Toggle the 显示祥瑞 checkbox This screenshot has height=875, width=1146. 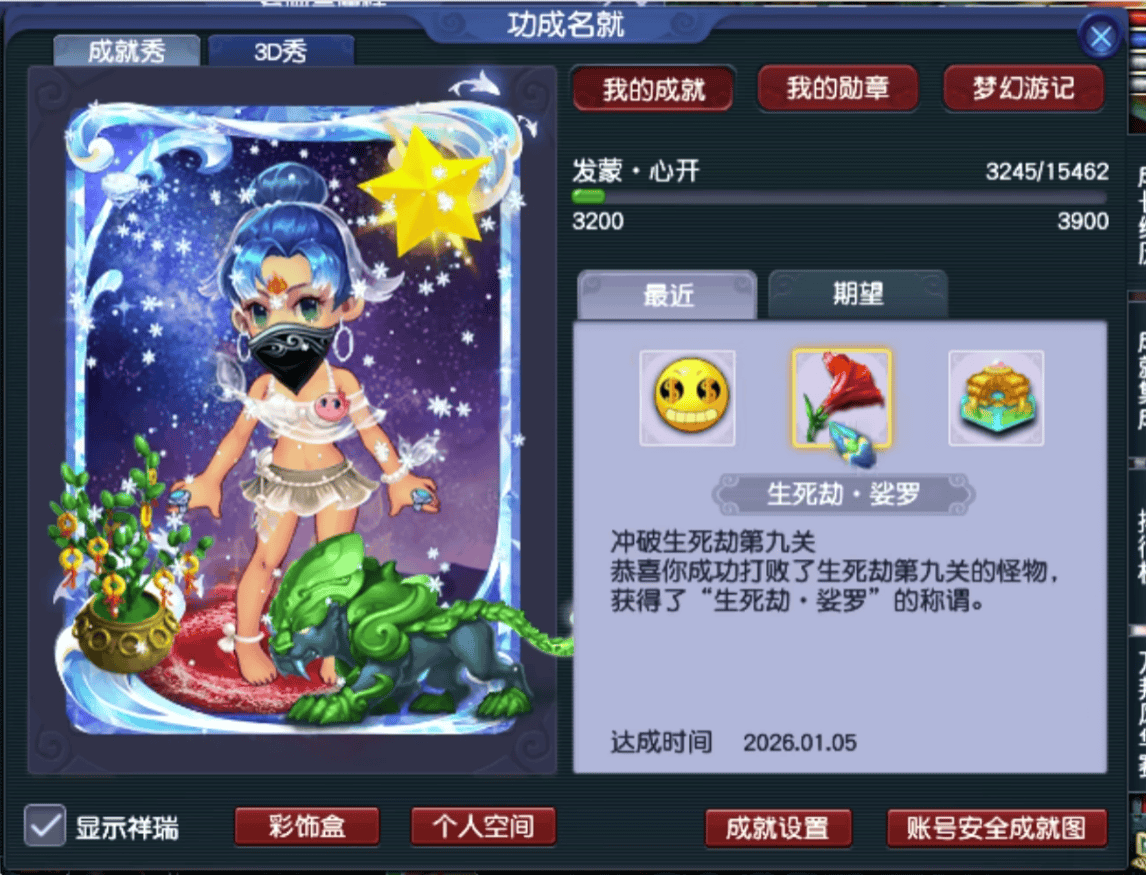tap(45, 826)
